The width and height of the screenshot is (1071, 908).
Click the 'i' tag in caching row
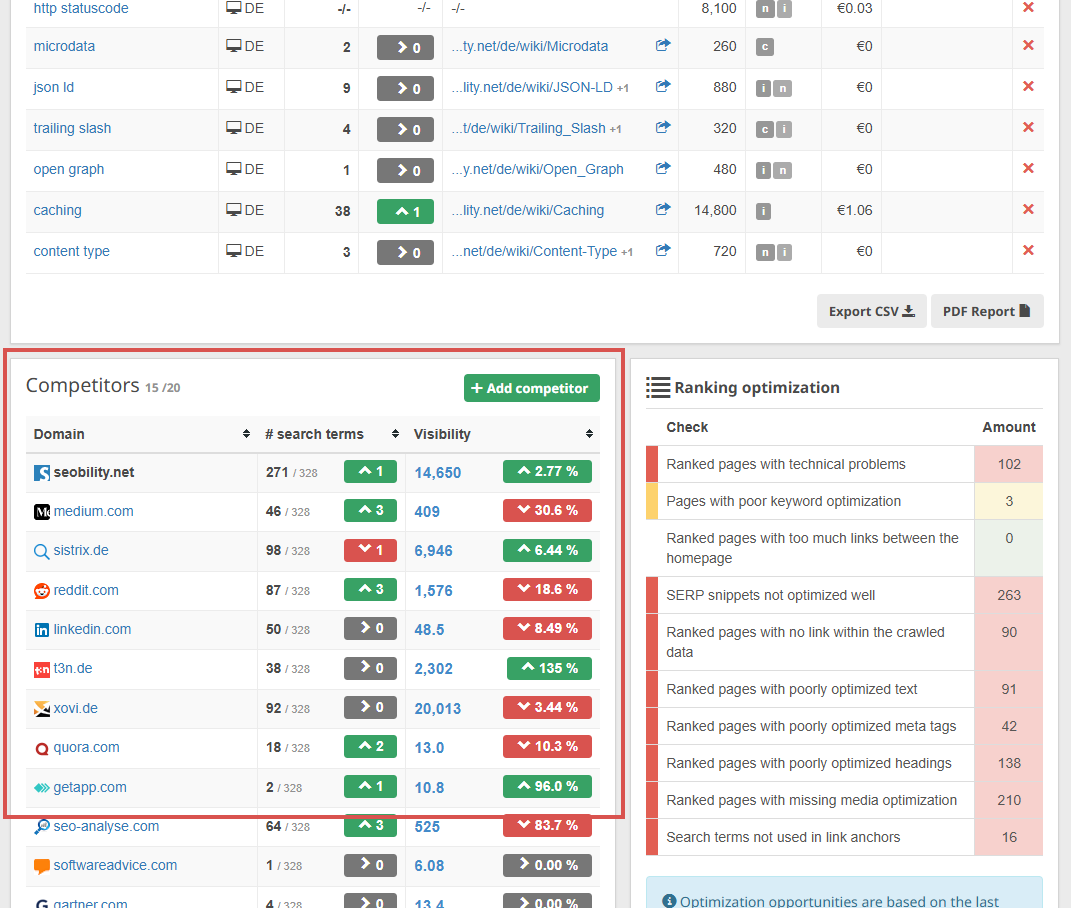764,211
